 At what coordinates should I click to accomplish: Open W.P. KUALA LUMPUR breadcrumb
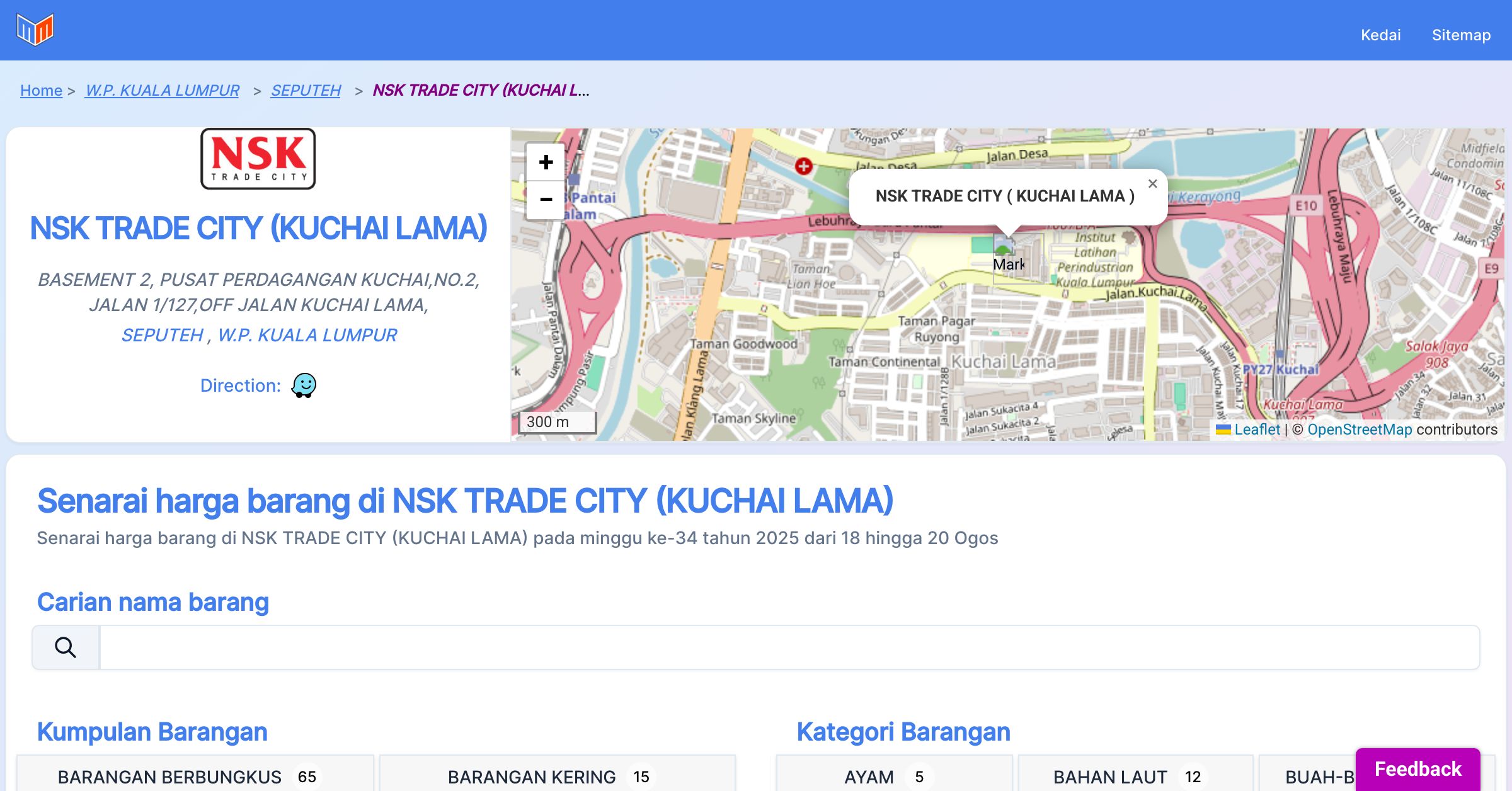tap(163, 91)
